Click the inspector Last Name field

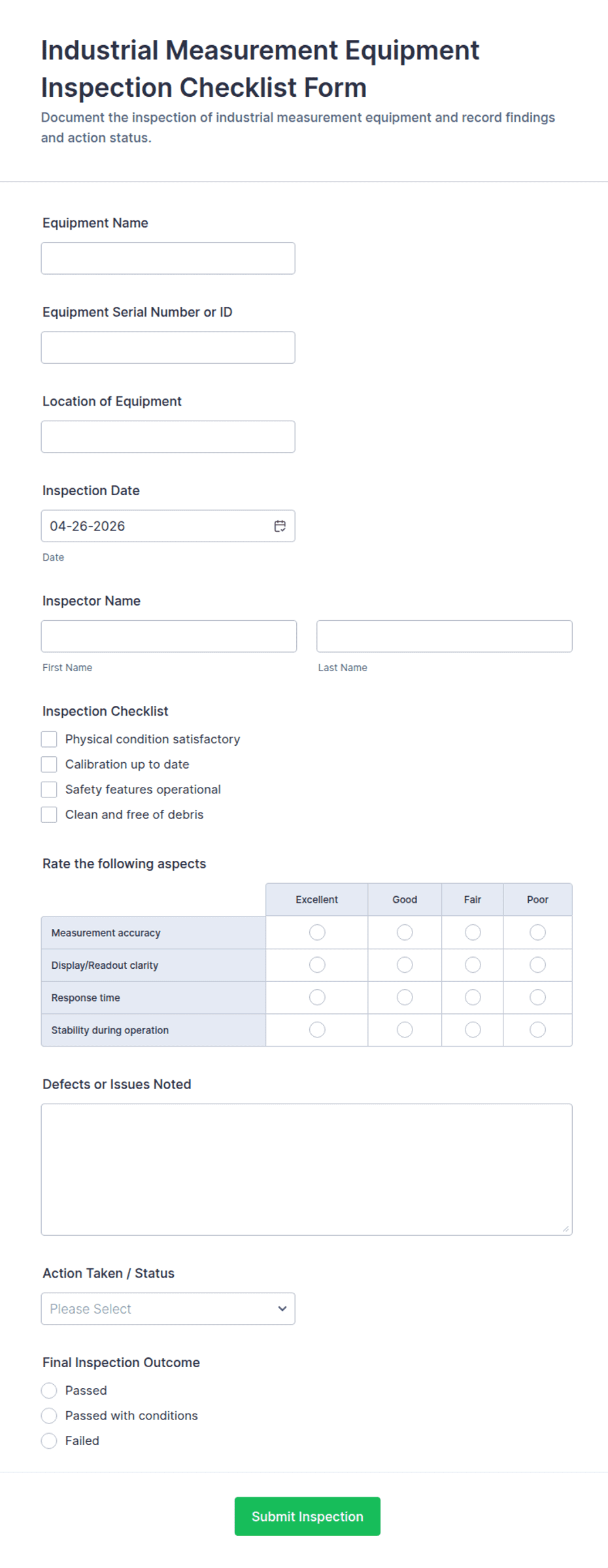[x=444, y=635]
